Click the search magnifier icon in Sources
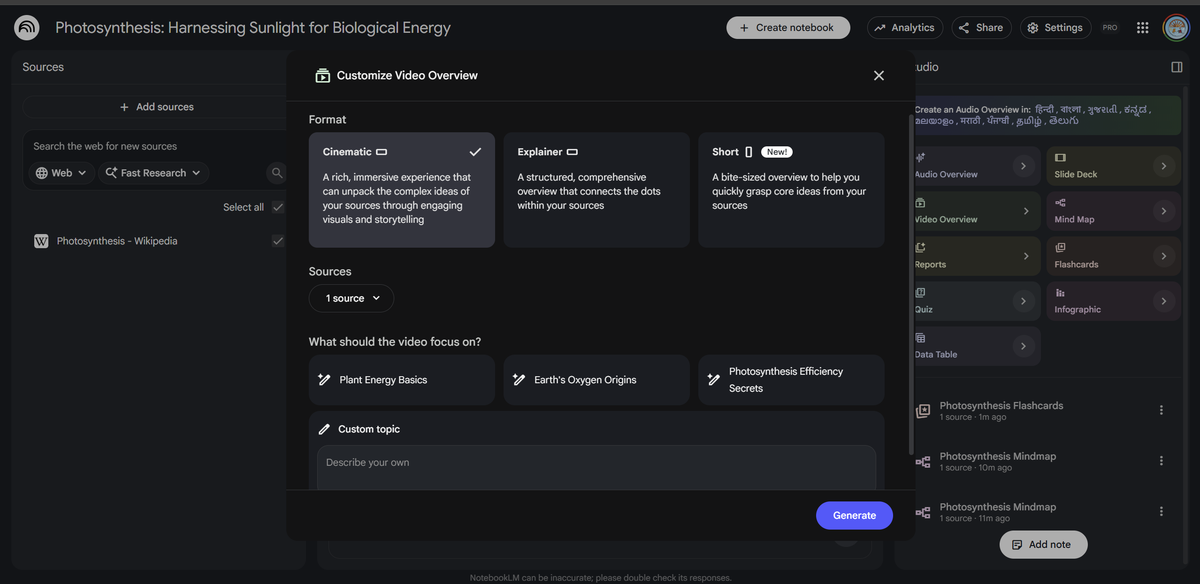The height and width of the screenshot is (584, 1200). tap(277, 173)
